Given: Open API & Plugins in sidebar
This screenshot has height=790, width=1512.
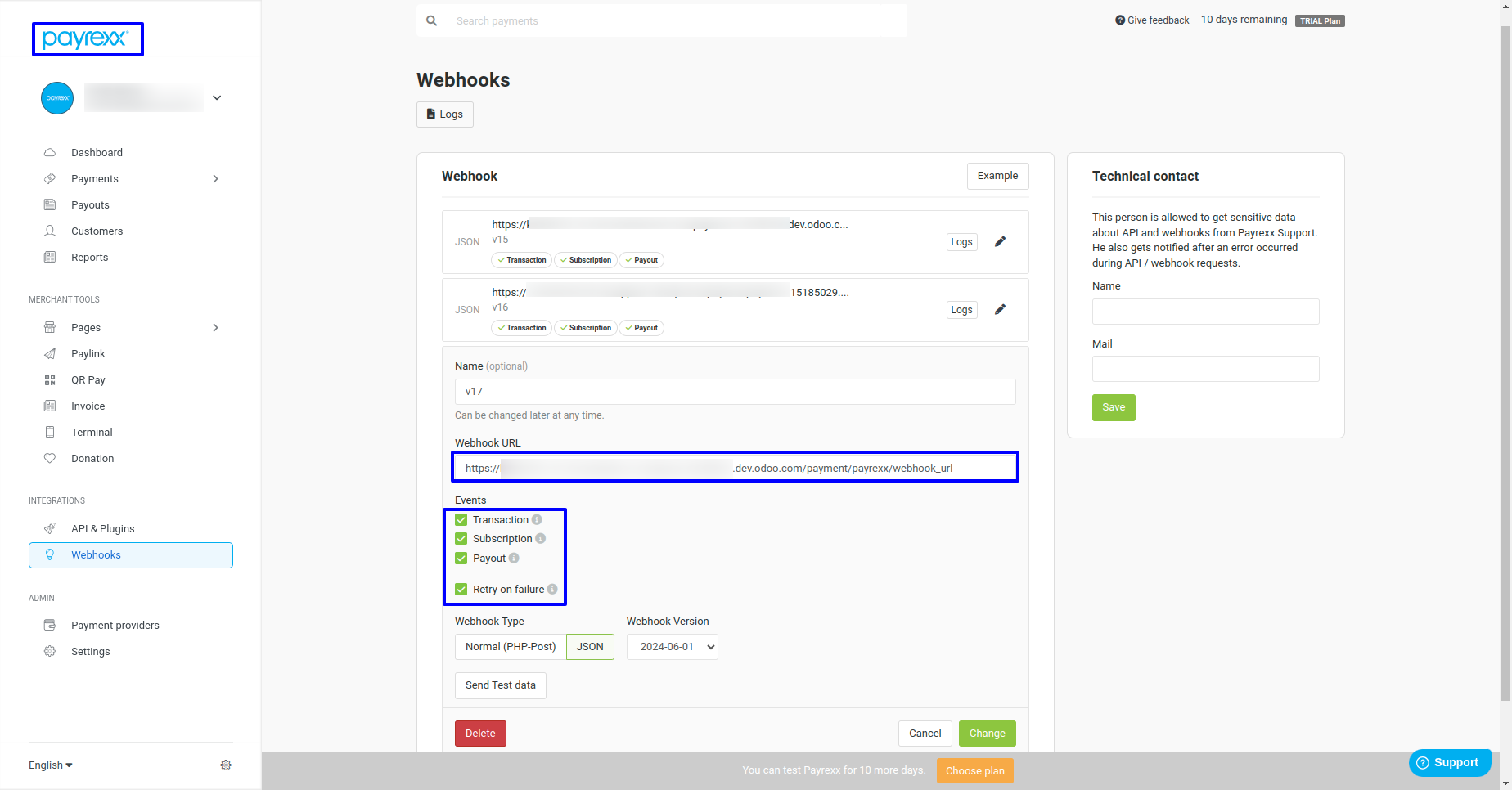Looking at the screenshot, I should coord(102,529).
